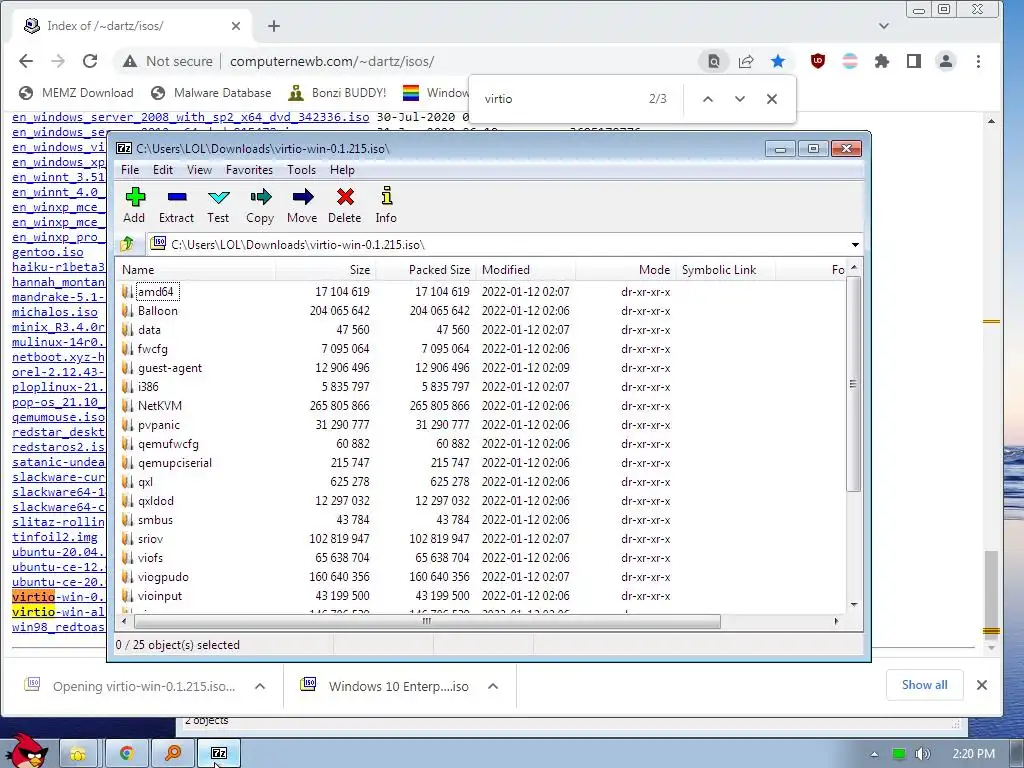Viewport: 1024px width, 768px height.
Task: Open the Edit menu in 7-Zip
Action: tap(163, 170)
